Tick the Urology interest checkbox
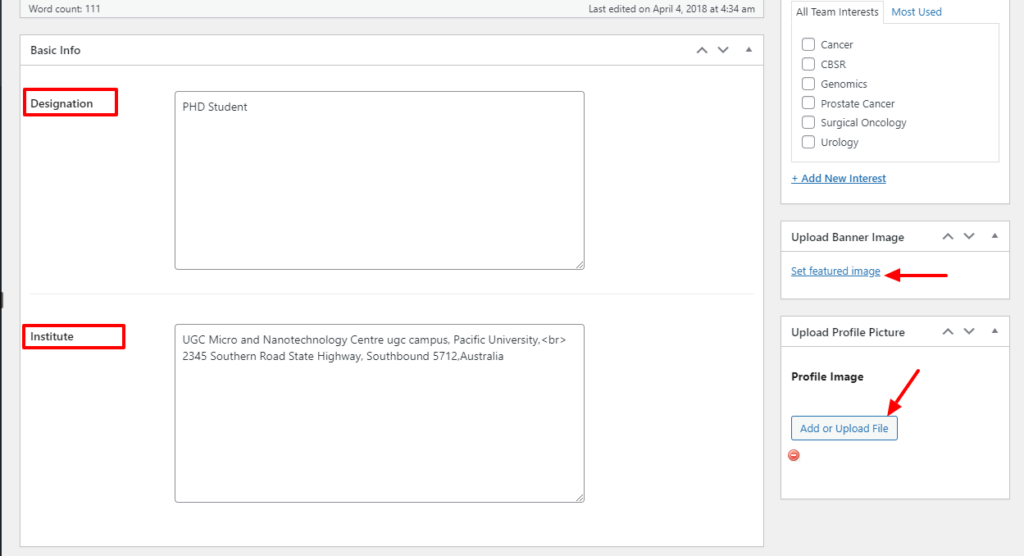This screenshot has width=1024, height=556. coord(808,142)
